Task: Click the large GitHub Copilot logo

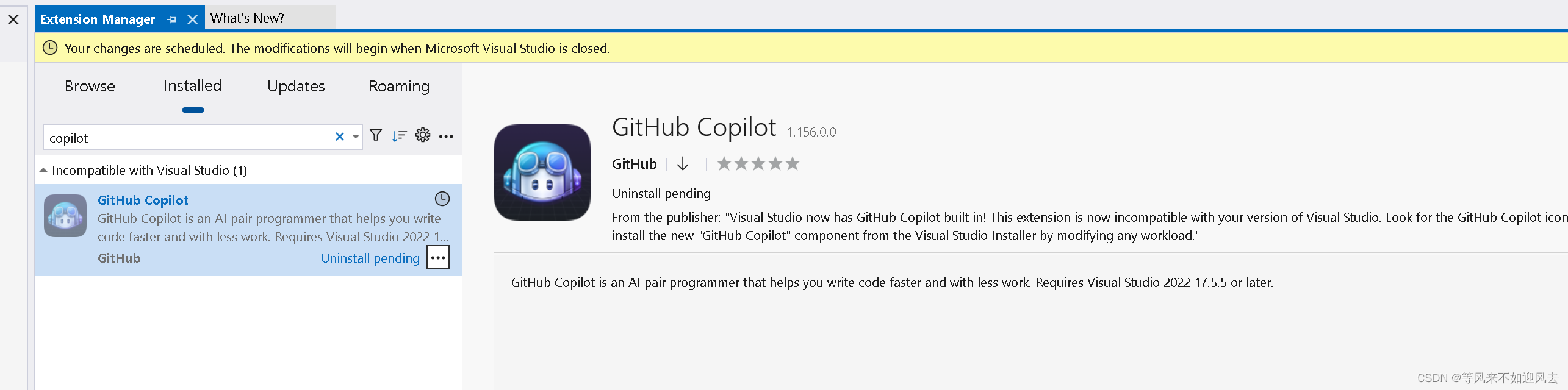Action: tap(542, 172)
